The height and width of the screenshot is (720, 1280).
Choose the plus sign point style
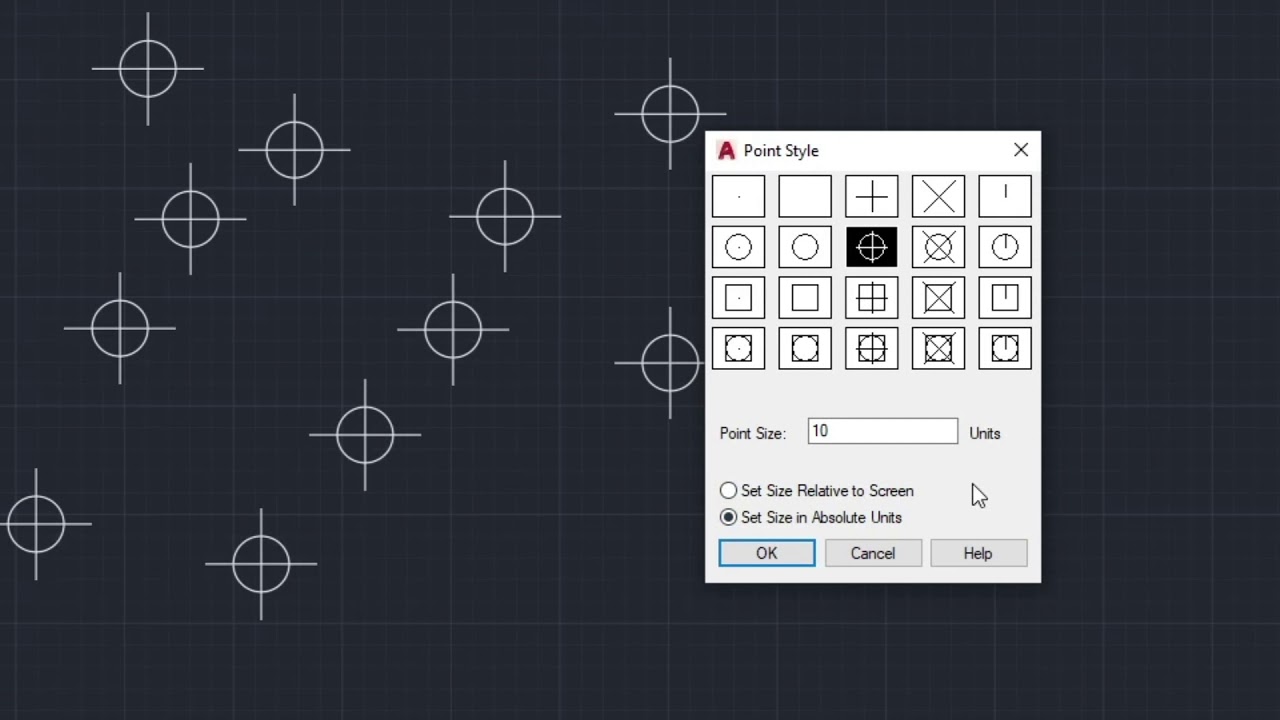(871, 196)
